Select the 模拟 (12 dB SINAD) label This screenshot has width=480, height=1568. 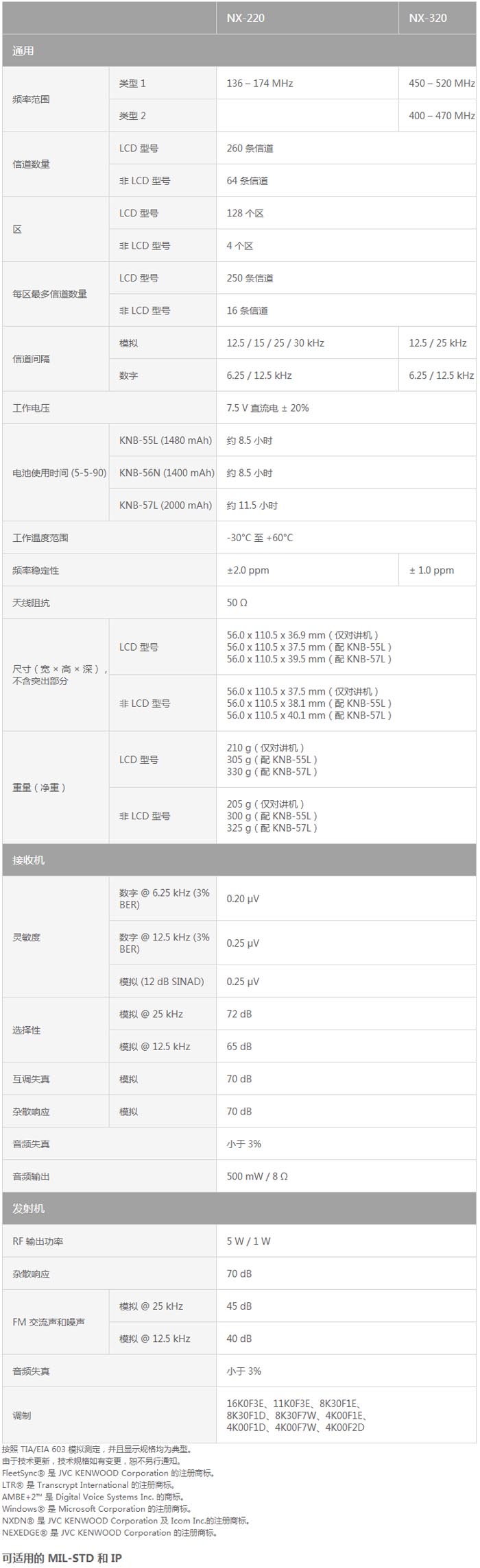(x=162, y=982)
